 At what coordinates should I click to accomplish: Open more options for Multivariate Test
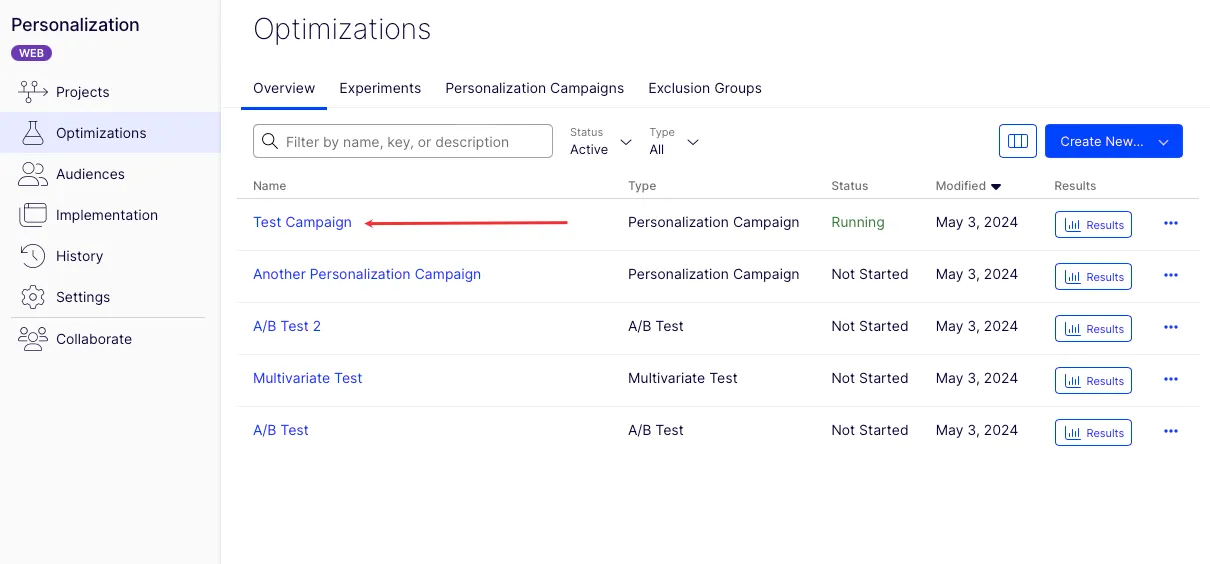pos(1171,379)
